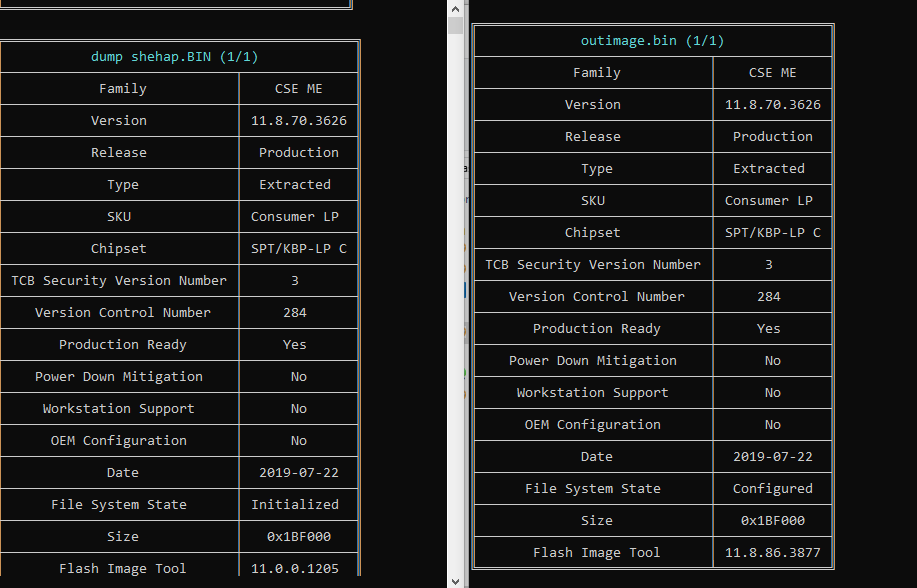
Task: Click 'SKU' label in outimage.bin table
Action: [592, 201]
